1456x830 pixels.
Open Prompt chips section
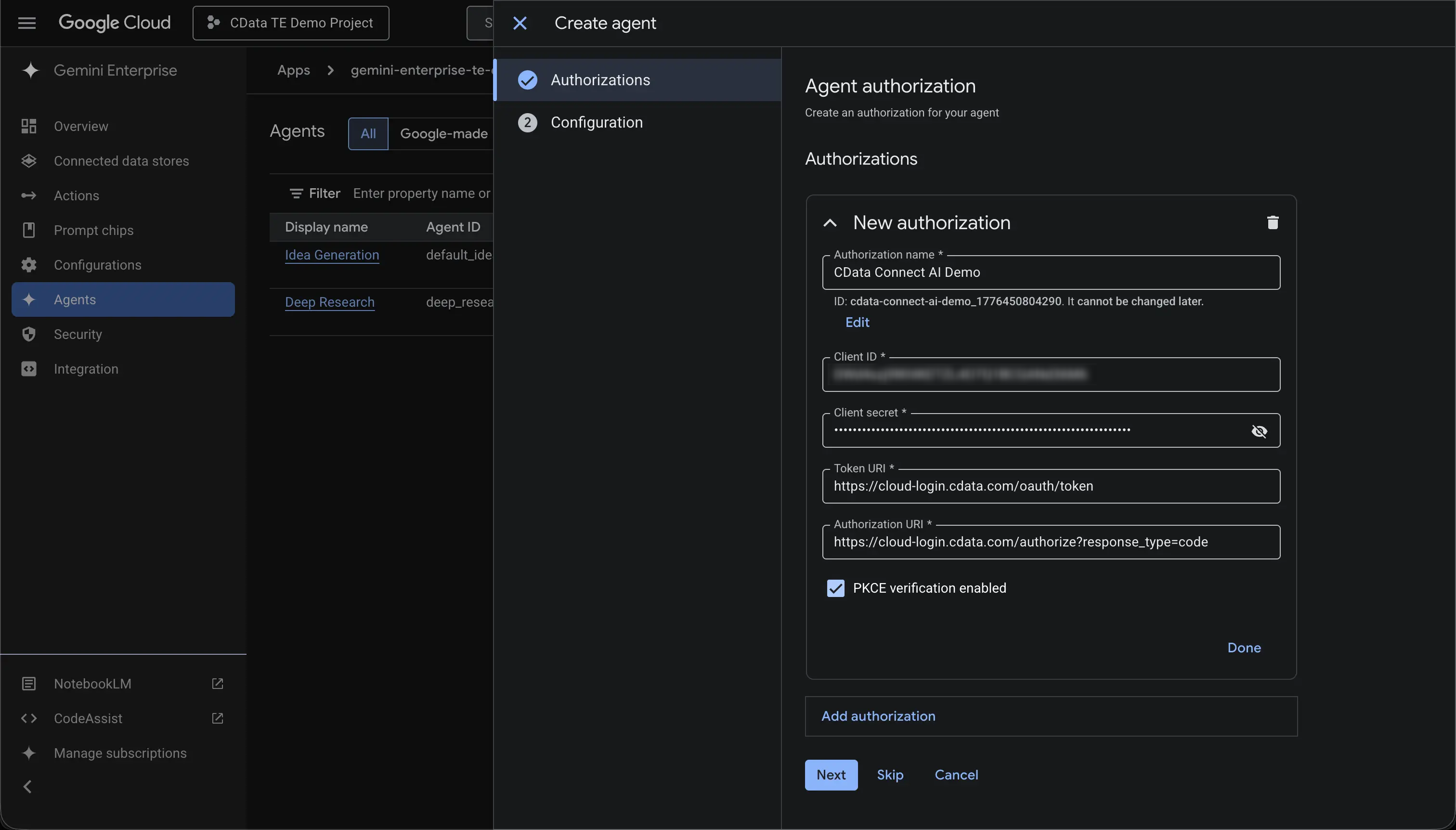click(93, 230)
